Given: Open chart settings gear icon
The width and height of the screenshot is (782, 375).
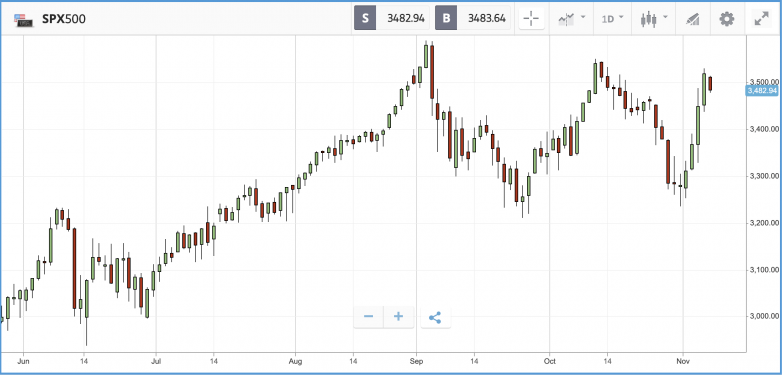Looking at the screenshot, I should (727, 19).
